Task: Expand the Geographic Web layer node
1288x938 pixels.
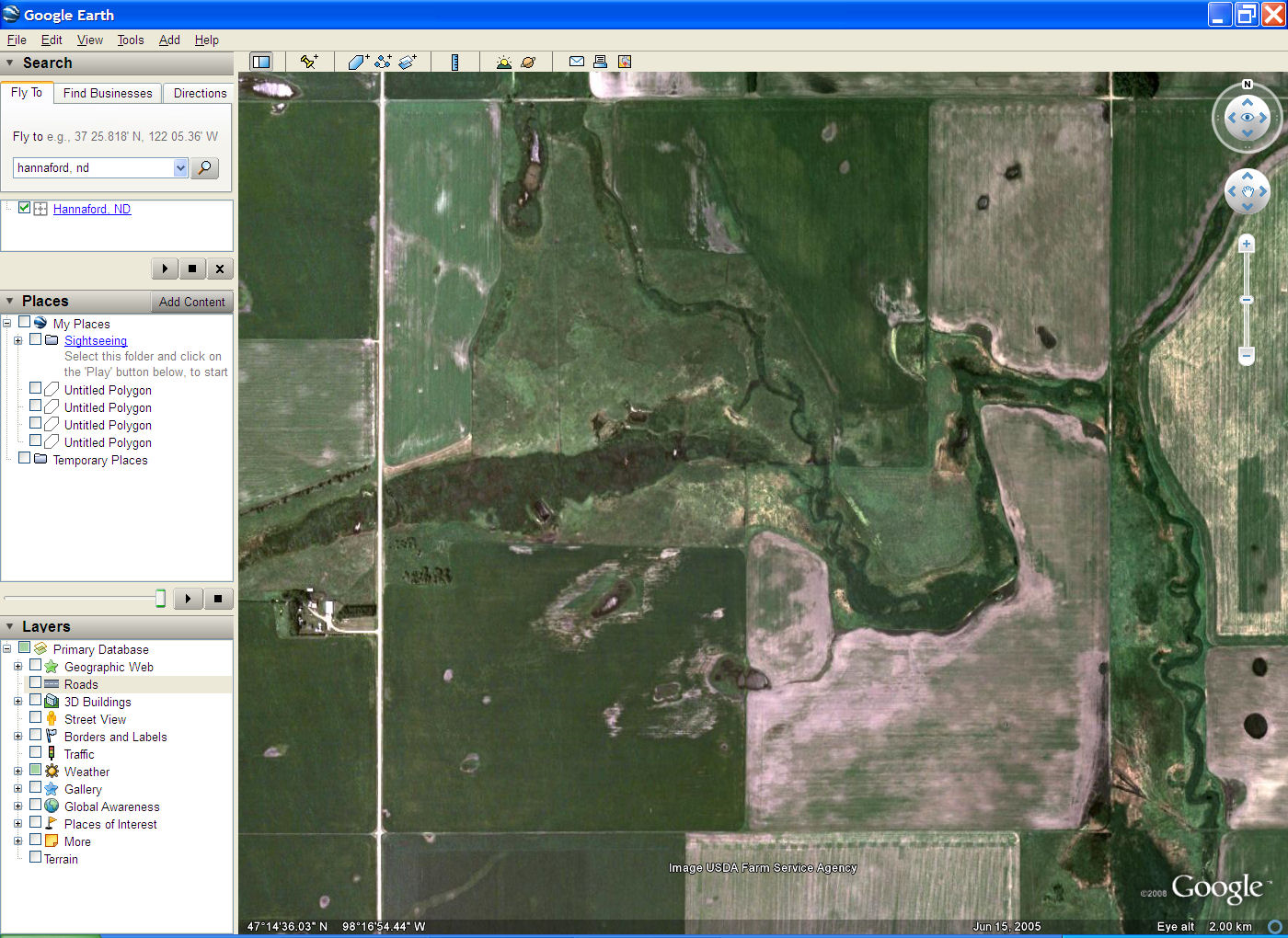Action: point(17,666)
